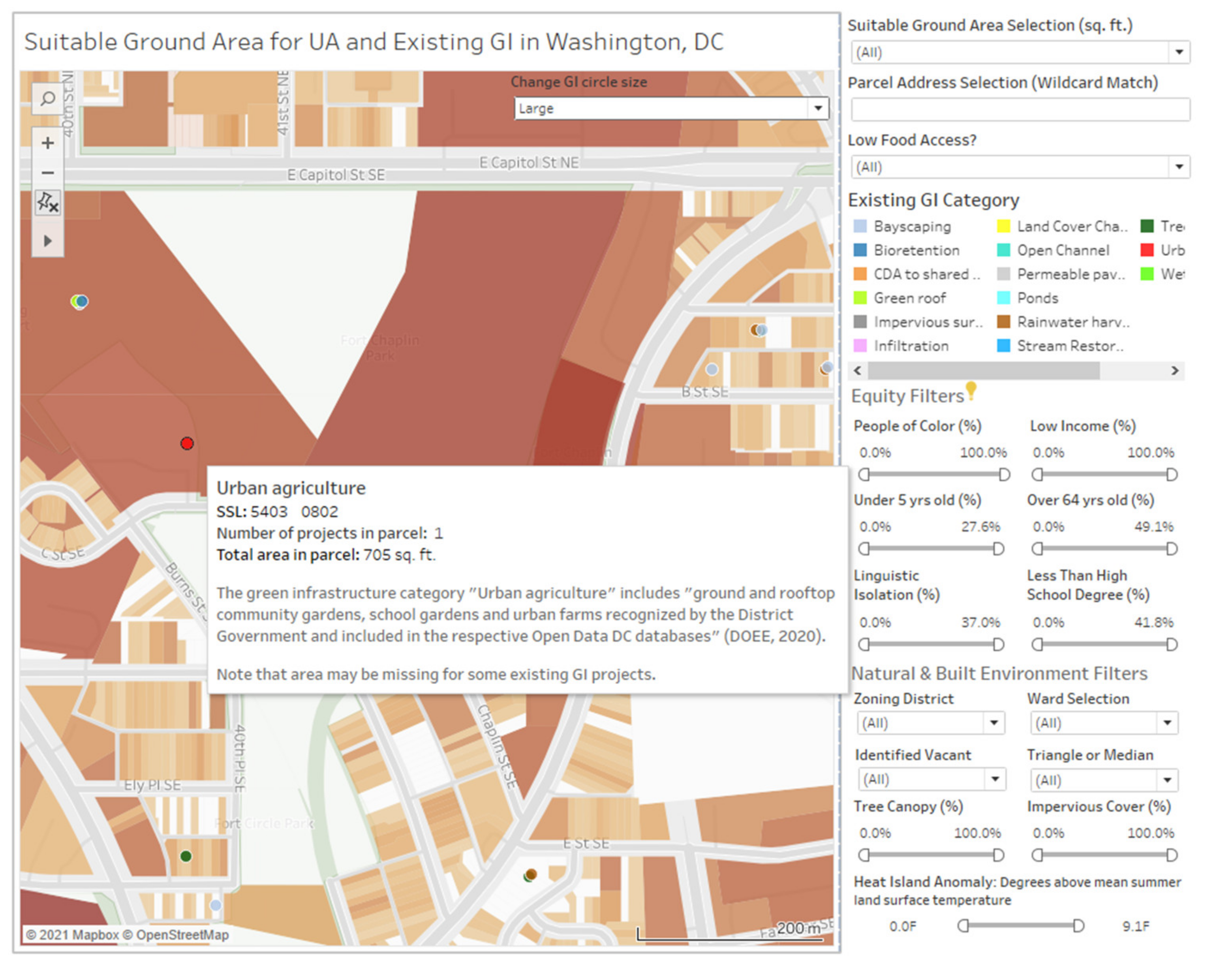The width and height of the screenshot is (1232, 970).
Task: Click the People of Color slider's right handle
Action: point(1004,474)
